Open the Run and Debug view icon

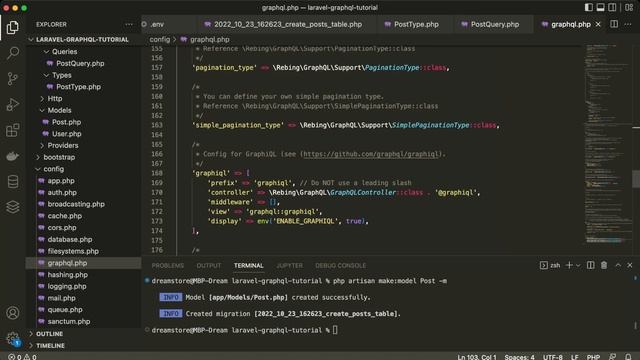pyautogui.click(x=13, y=104)
